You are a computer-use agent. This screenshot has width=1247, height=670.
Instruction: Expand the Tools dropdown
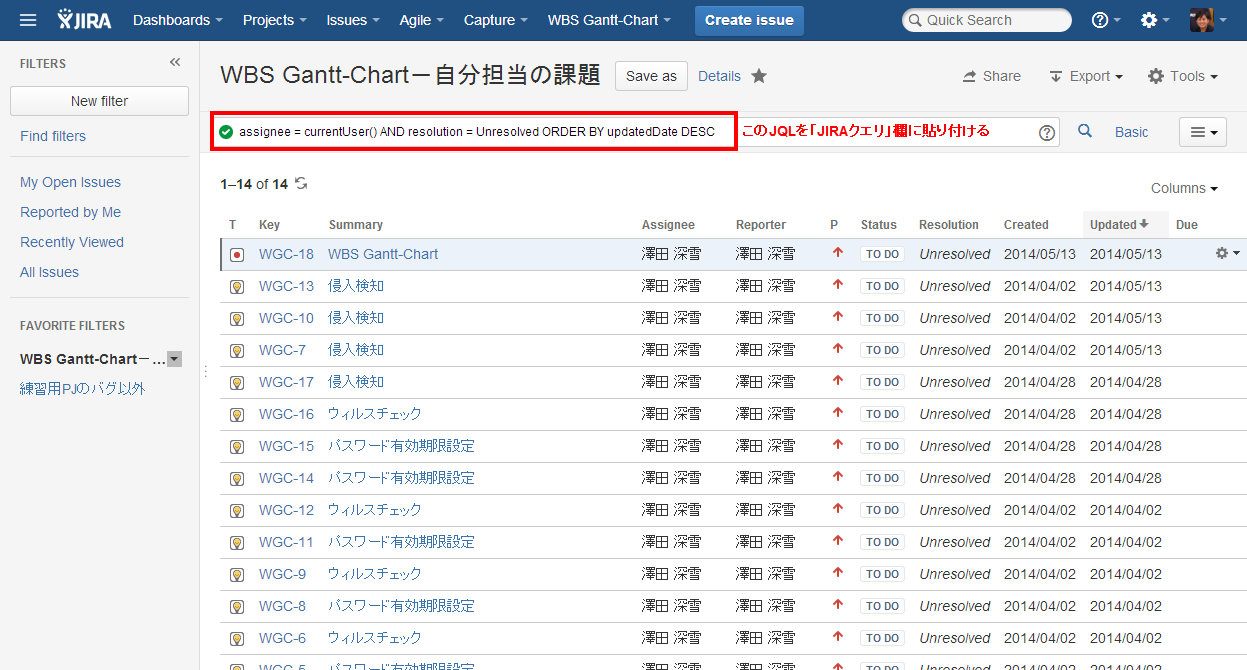tap(1183, 76)
